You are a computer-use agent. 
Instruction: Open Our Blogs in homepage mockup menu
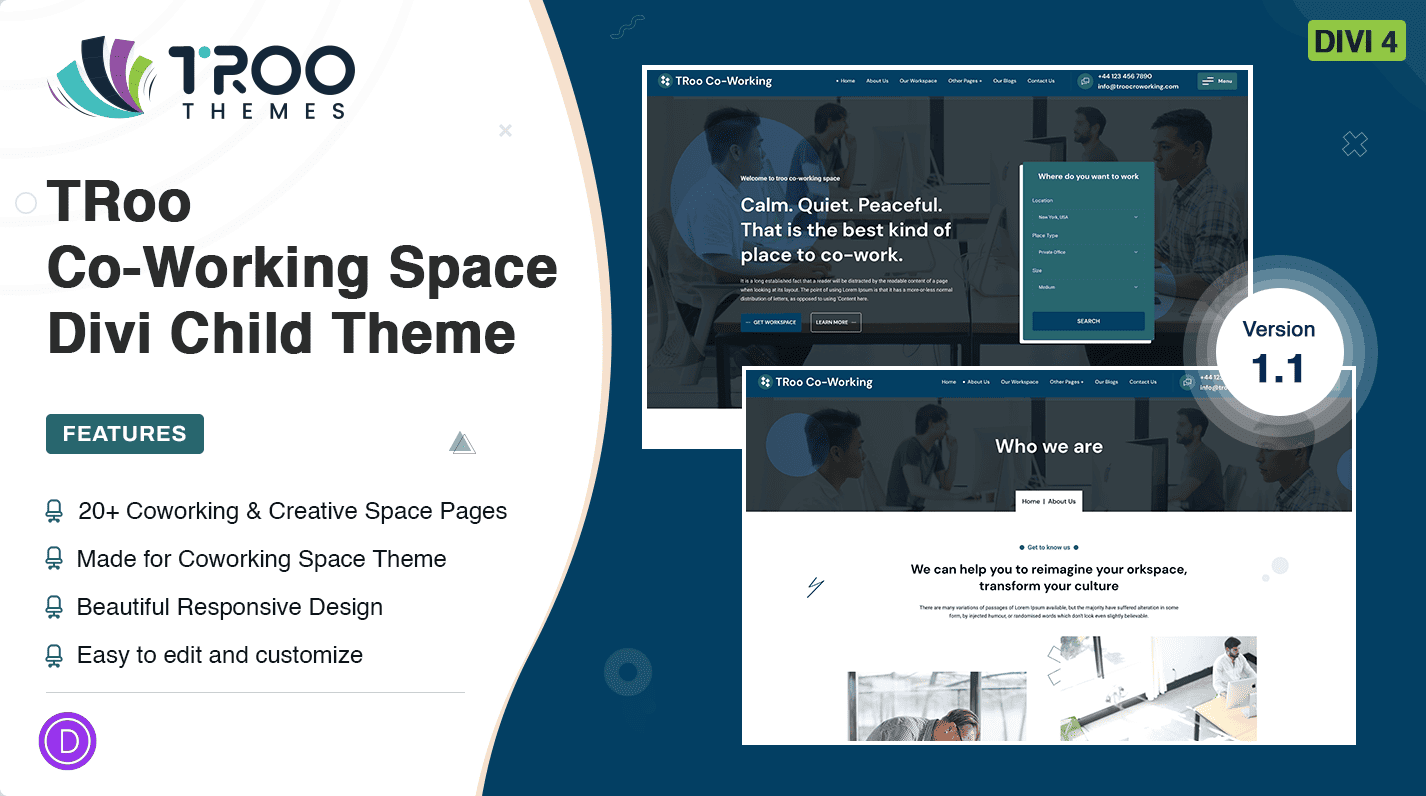[1004, 81]
